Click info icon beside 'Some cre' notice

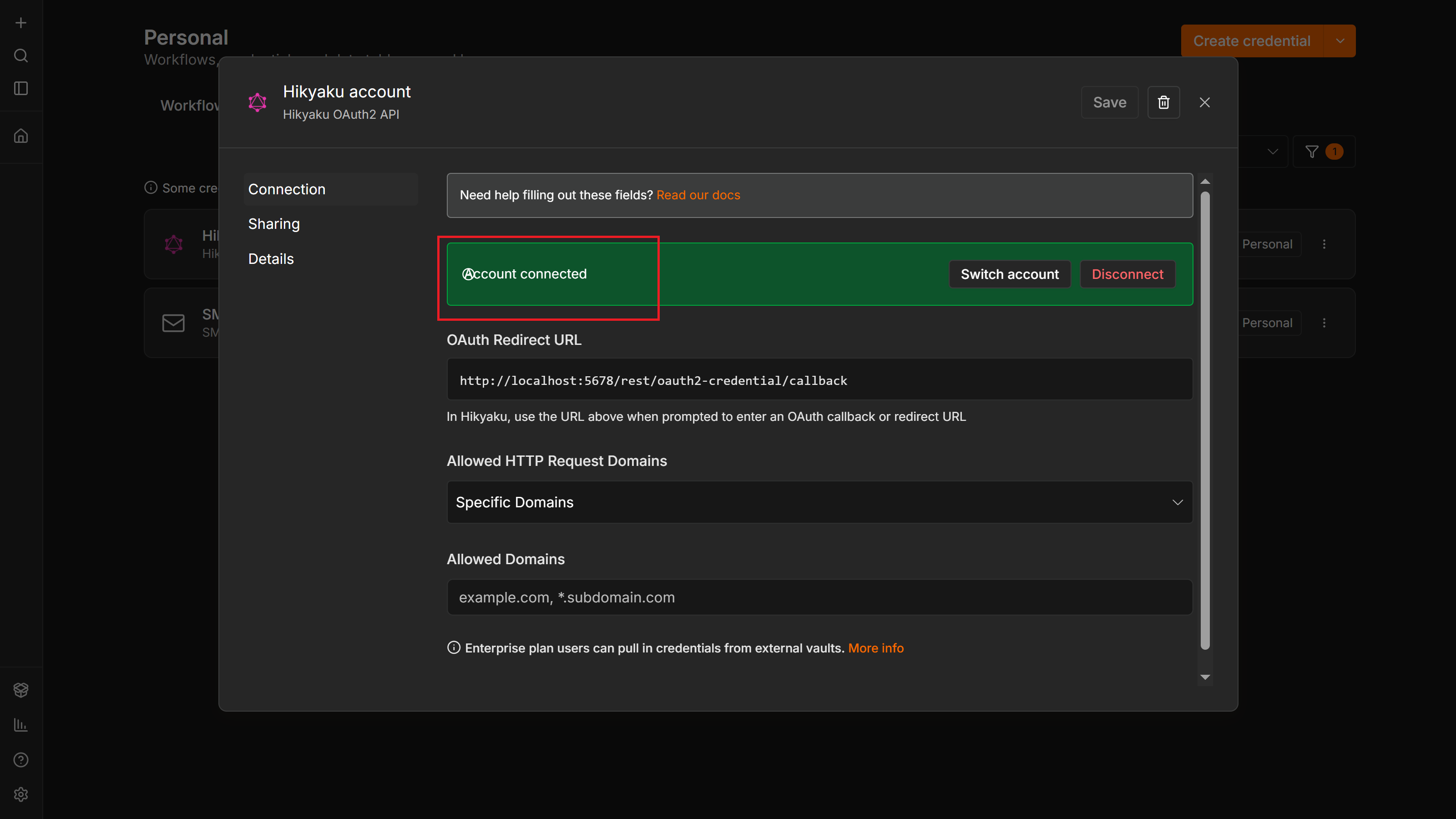pos(150,187)
